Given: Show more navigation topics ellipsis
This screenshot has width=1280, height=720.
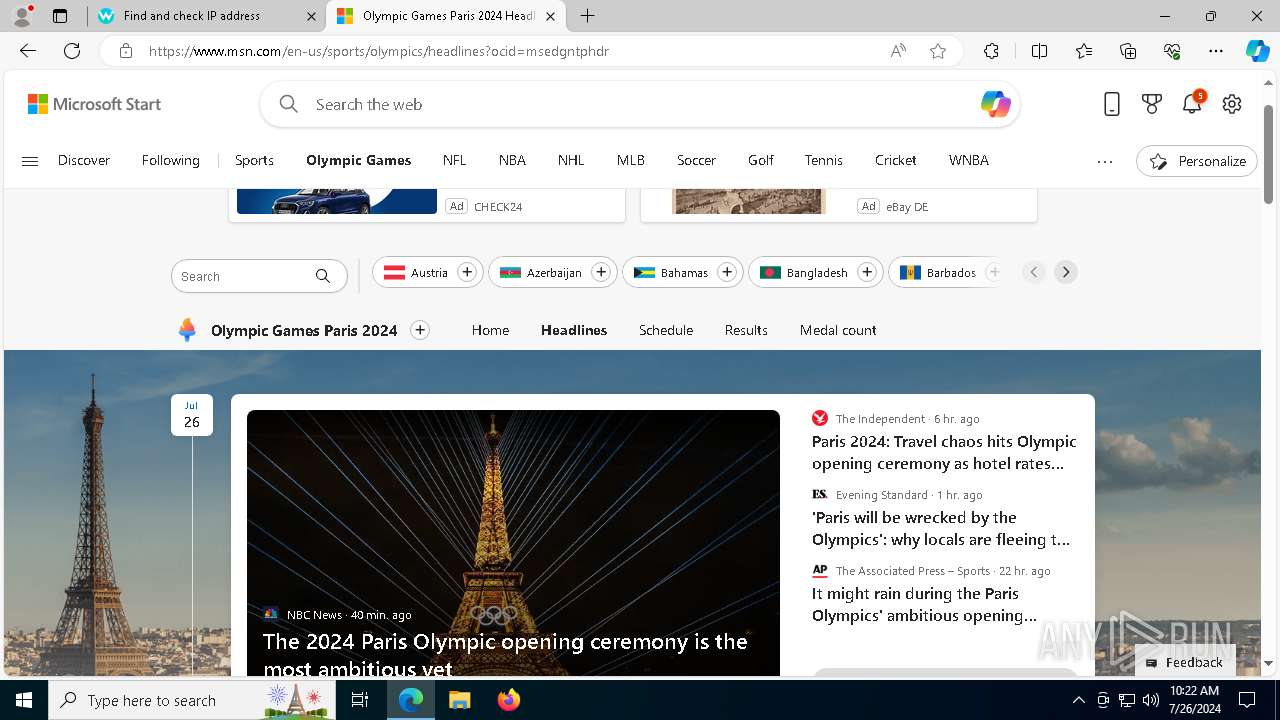Looking at the screenshot, I should 1105,161.
